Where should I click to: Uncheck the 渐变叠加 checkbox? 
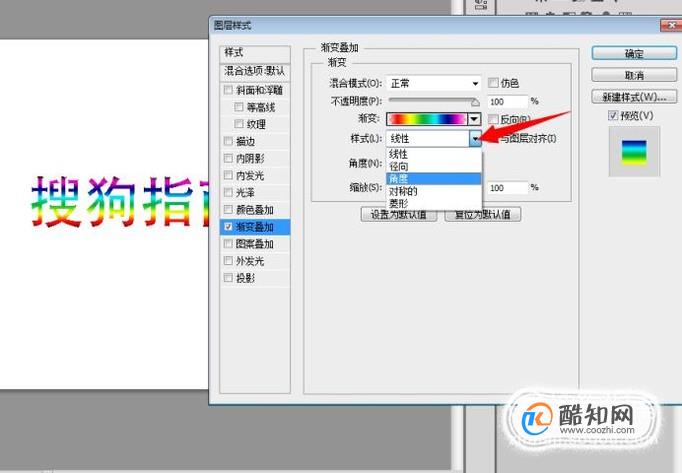(228, 227)
